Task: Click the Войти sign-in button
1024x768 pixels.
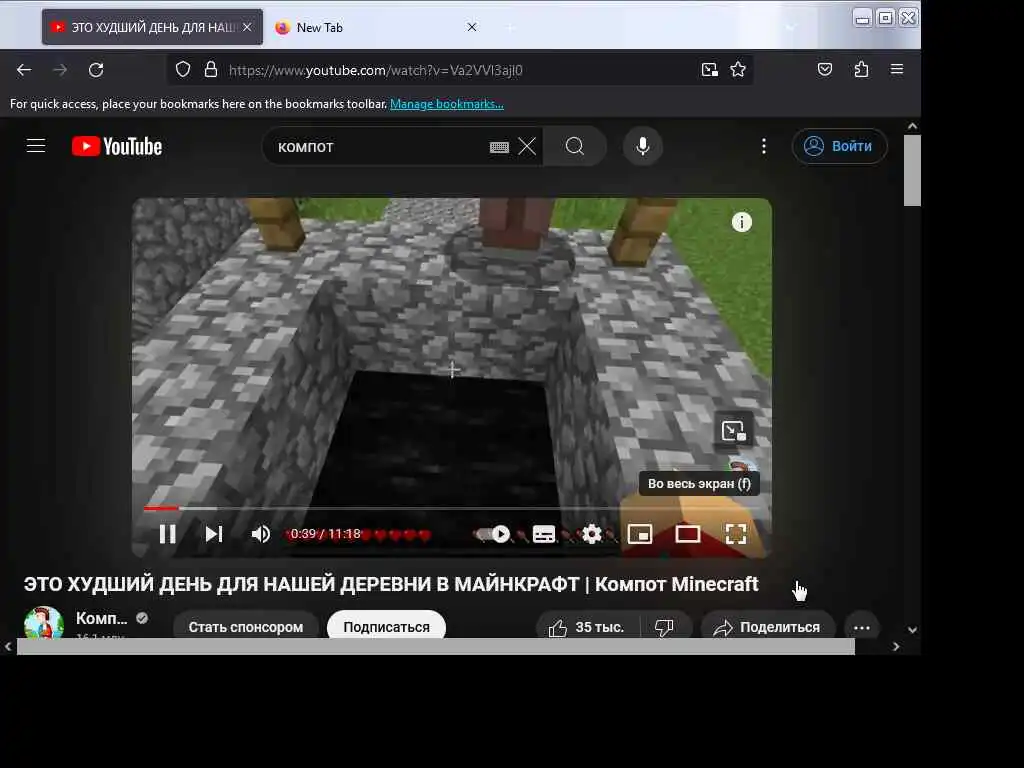Action: [x=840, y=146]
